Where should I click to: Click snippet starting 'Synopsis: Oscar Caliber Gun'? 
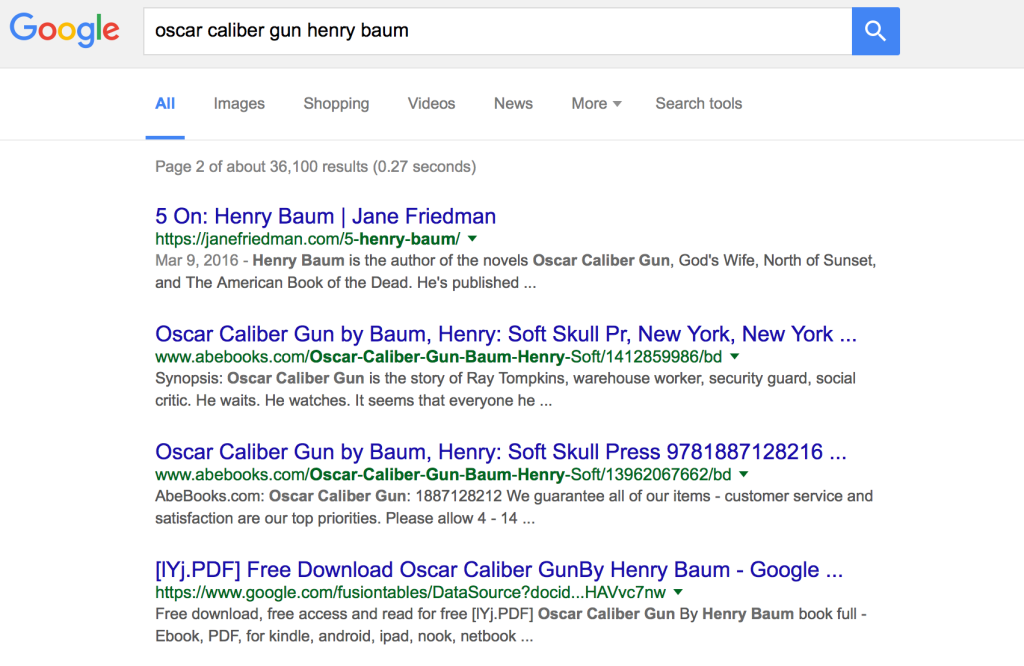505,389
